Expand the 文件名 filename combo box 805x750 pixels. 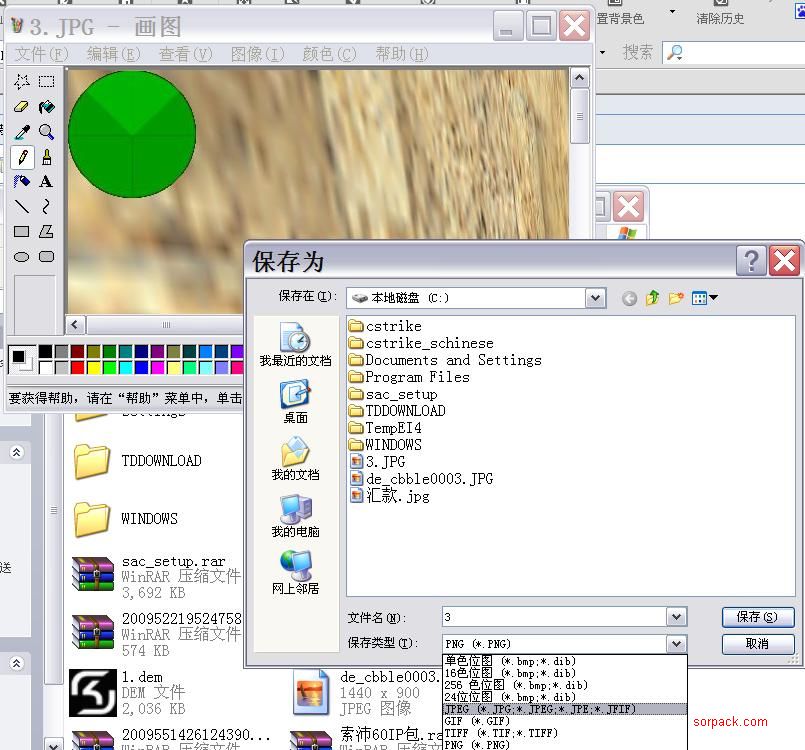point(676,616)
